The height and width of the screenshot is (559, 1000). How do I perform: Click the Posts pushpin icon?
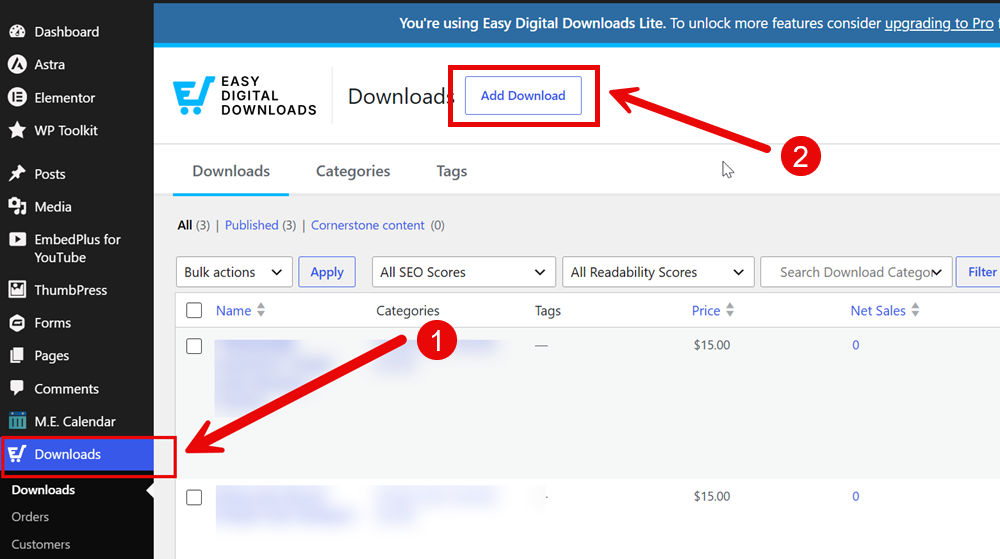point(17,173)
